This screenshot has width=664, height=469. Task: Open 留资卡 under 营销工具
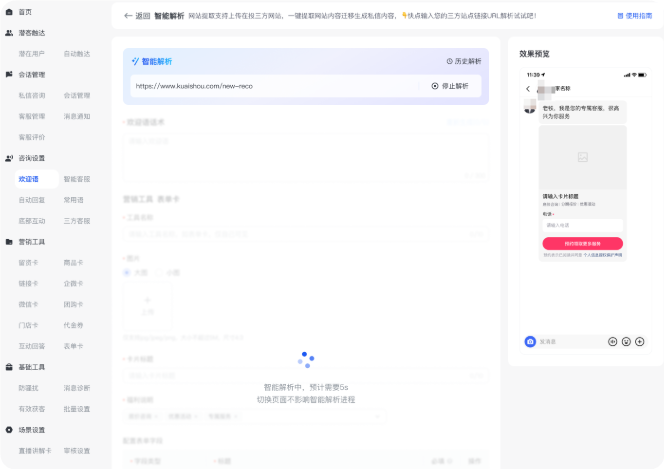28,262
